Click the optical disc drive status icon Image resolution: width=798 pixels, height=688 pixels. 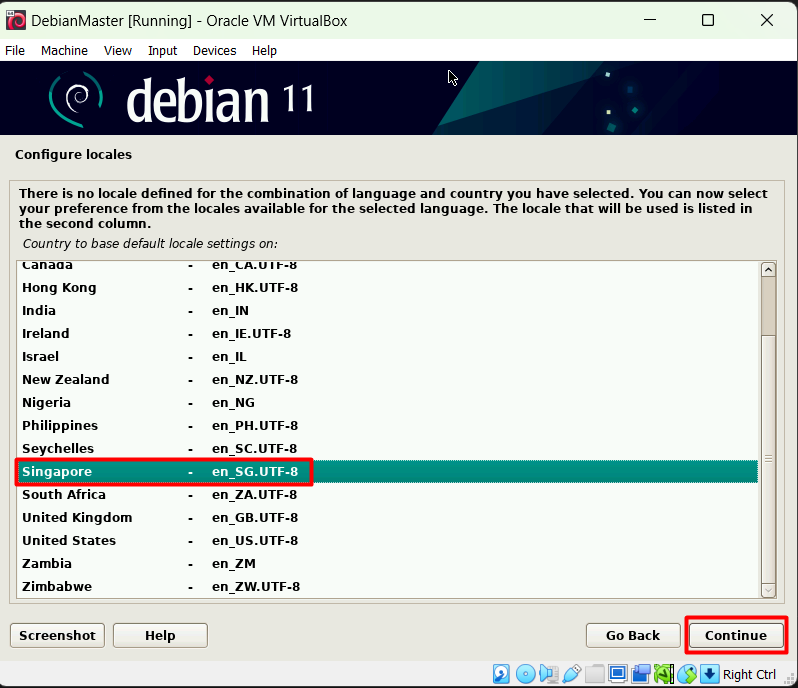pos(525,674)
